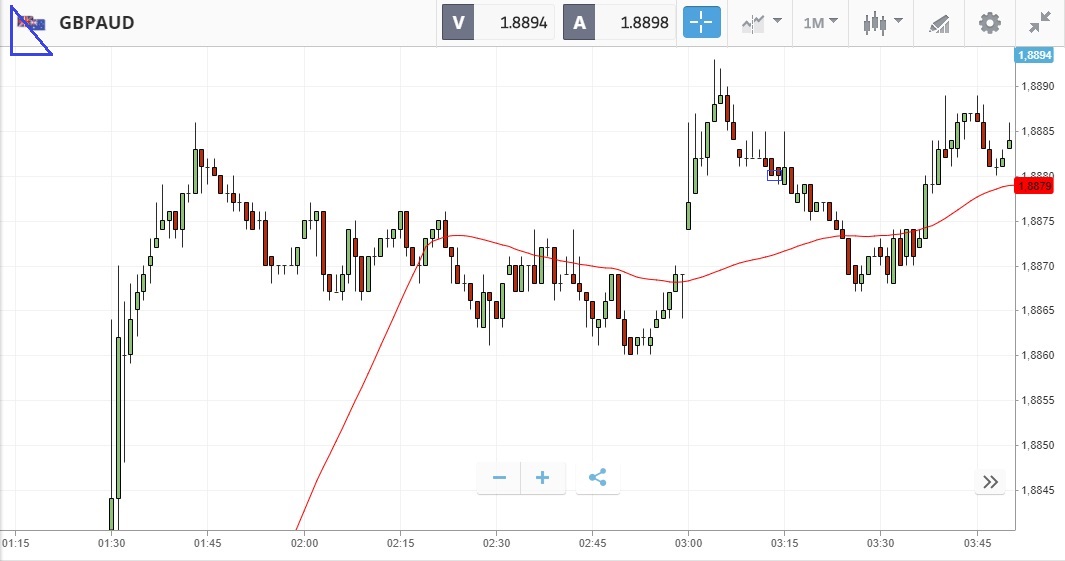Viewport: 1065px width, 561px height.
Task: Jump to latest candles with double chevron
Action: point(990,482)
